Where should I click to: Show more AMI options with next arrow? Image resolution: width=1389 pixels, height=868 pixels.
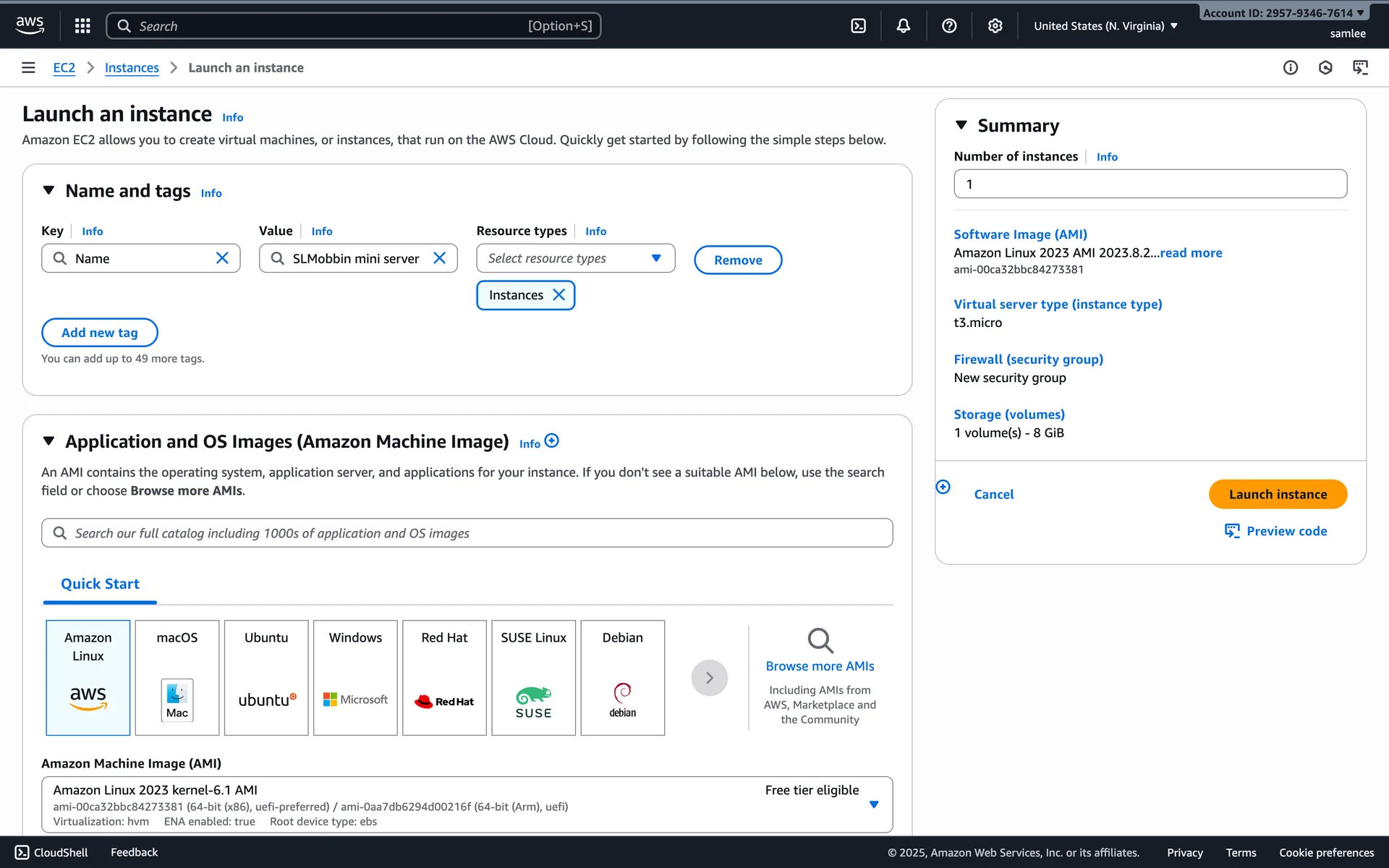[x=709, y=678]
